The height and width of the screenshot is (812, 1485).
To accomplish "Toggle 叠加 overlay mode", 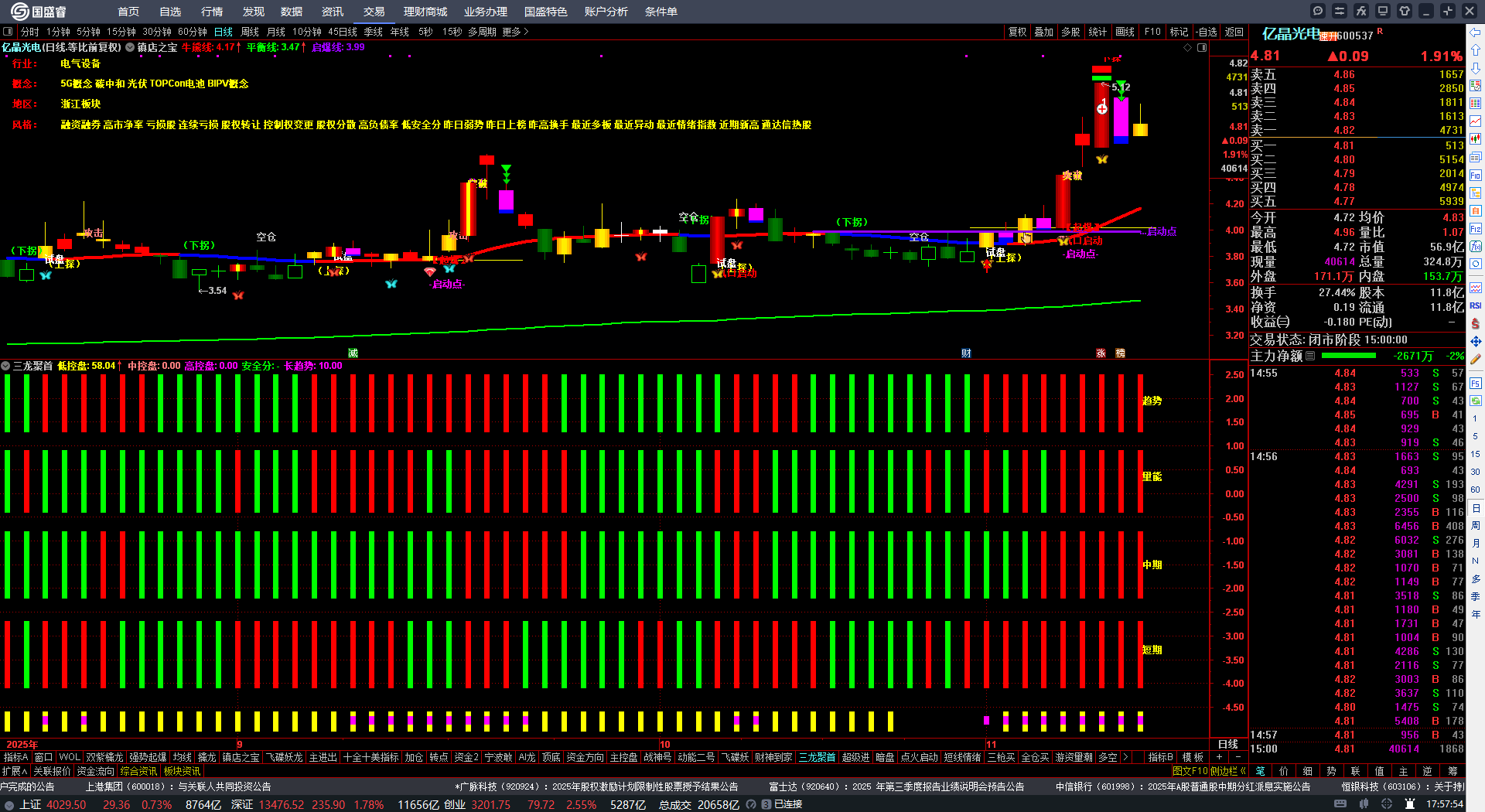I will [1044, 32].
